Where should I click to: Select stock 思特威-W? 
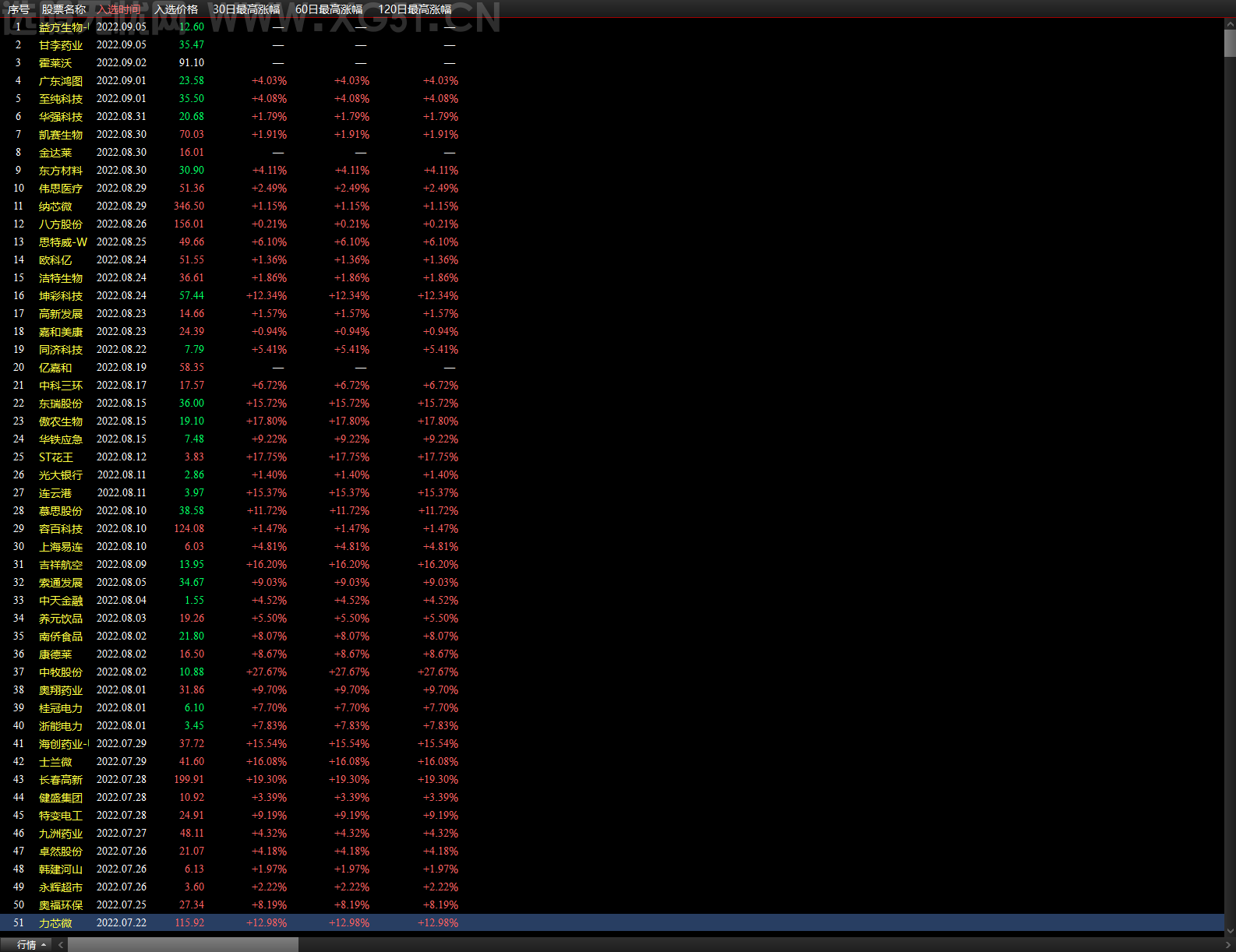(x=63, y=242)
